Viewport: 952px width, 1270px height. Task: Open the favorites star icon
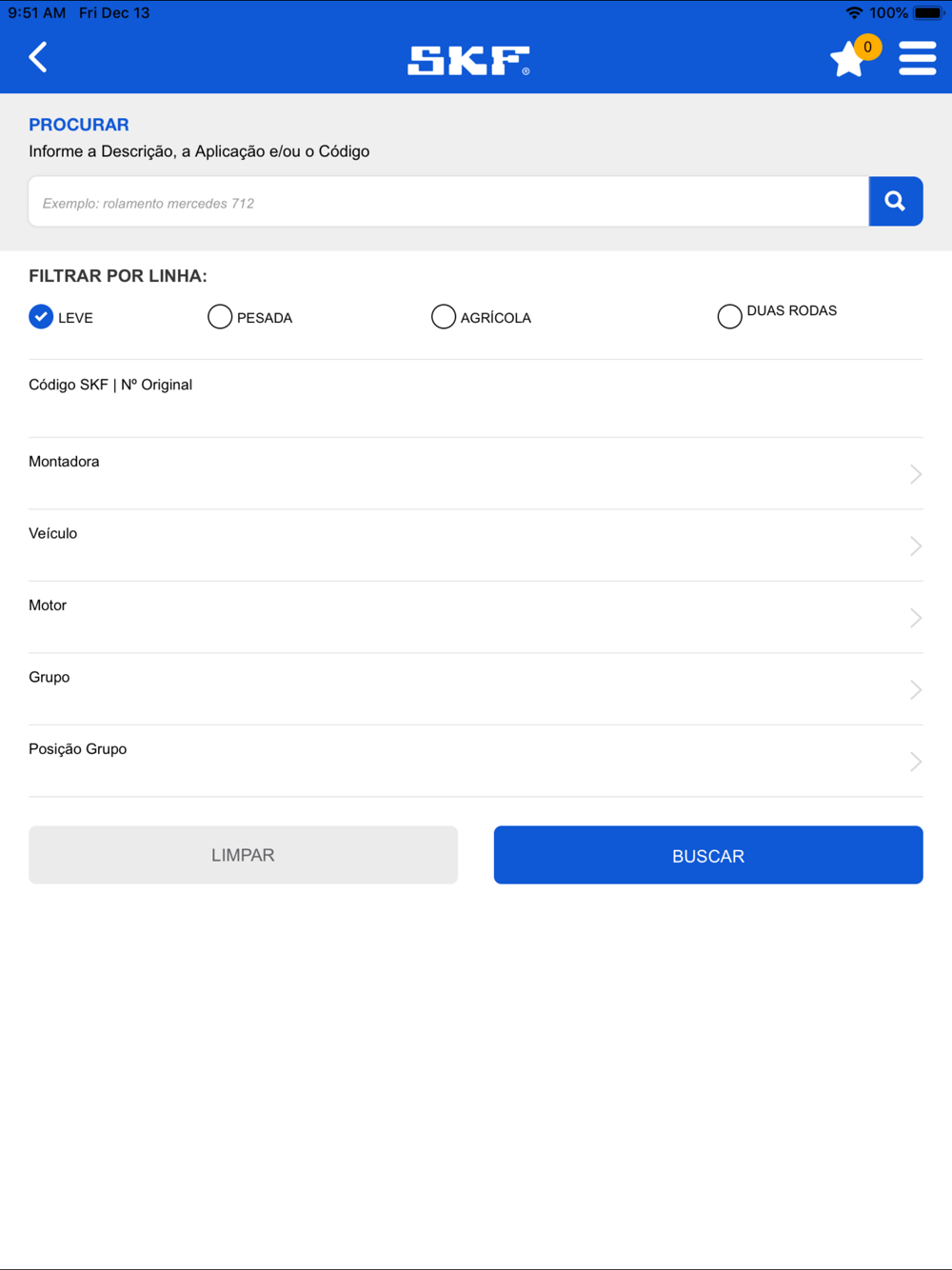tap(846, 59)
